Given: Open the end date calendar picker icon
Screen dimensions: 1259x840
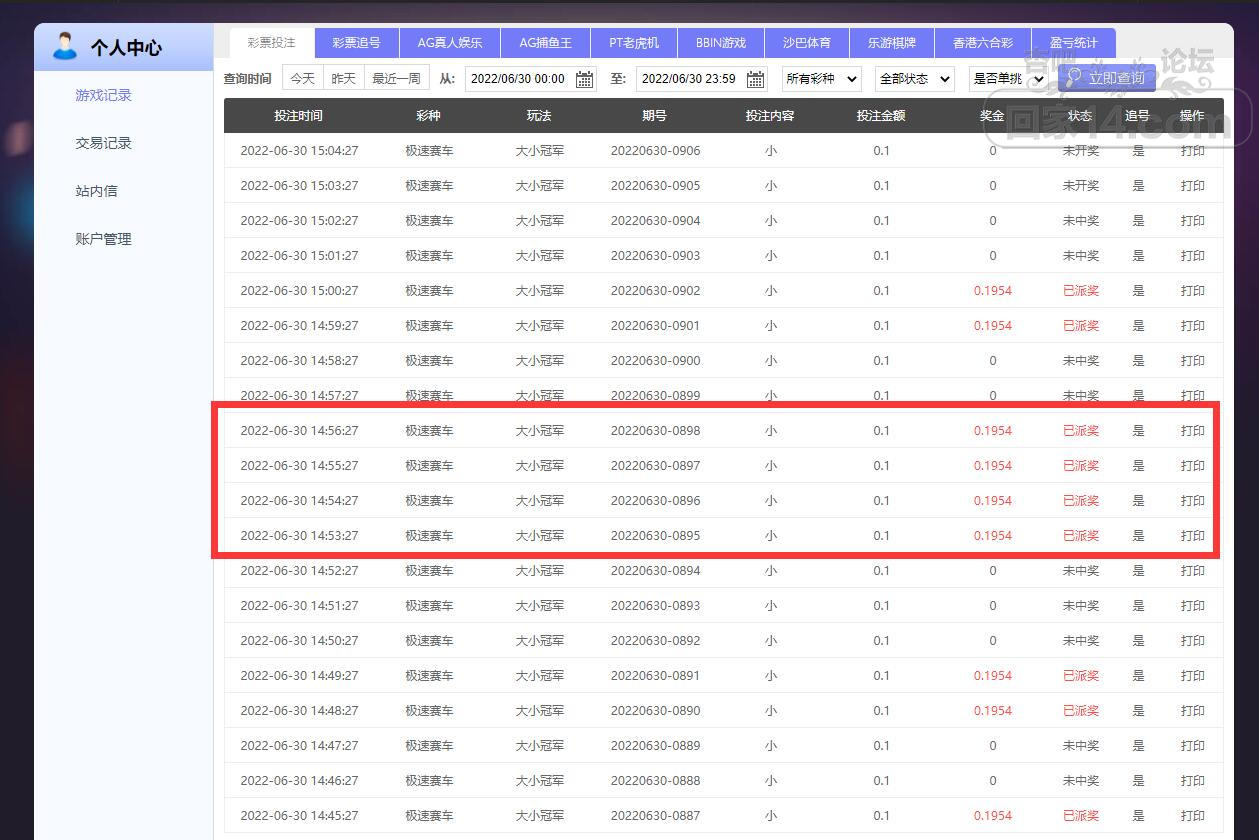Looking at the screenshot, I should [x=756, y=79].
